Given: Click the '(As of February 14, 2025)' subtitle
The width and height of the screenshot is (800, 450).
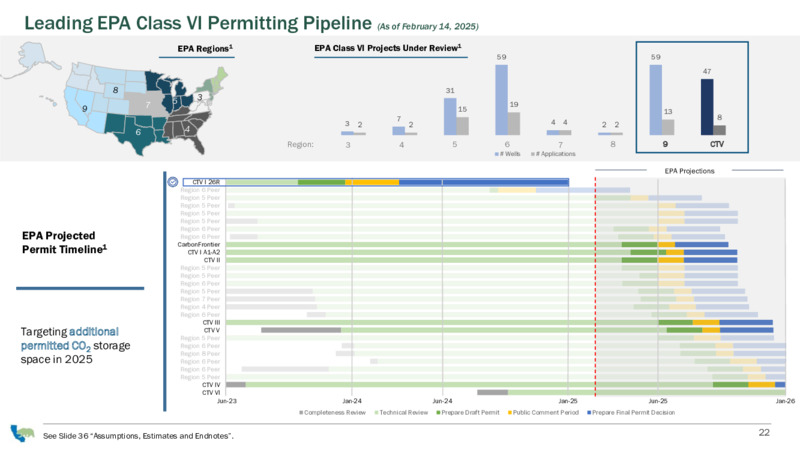Looking at the screenshot, I should [x=428, y=27].
